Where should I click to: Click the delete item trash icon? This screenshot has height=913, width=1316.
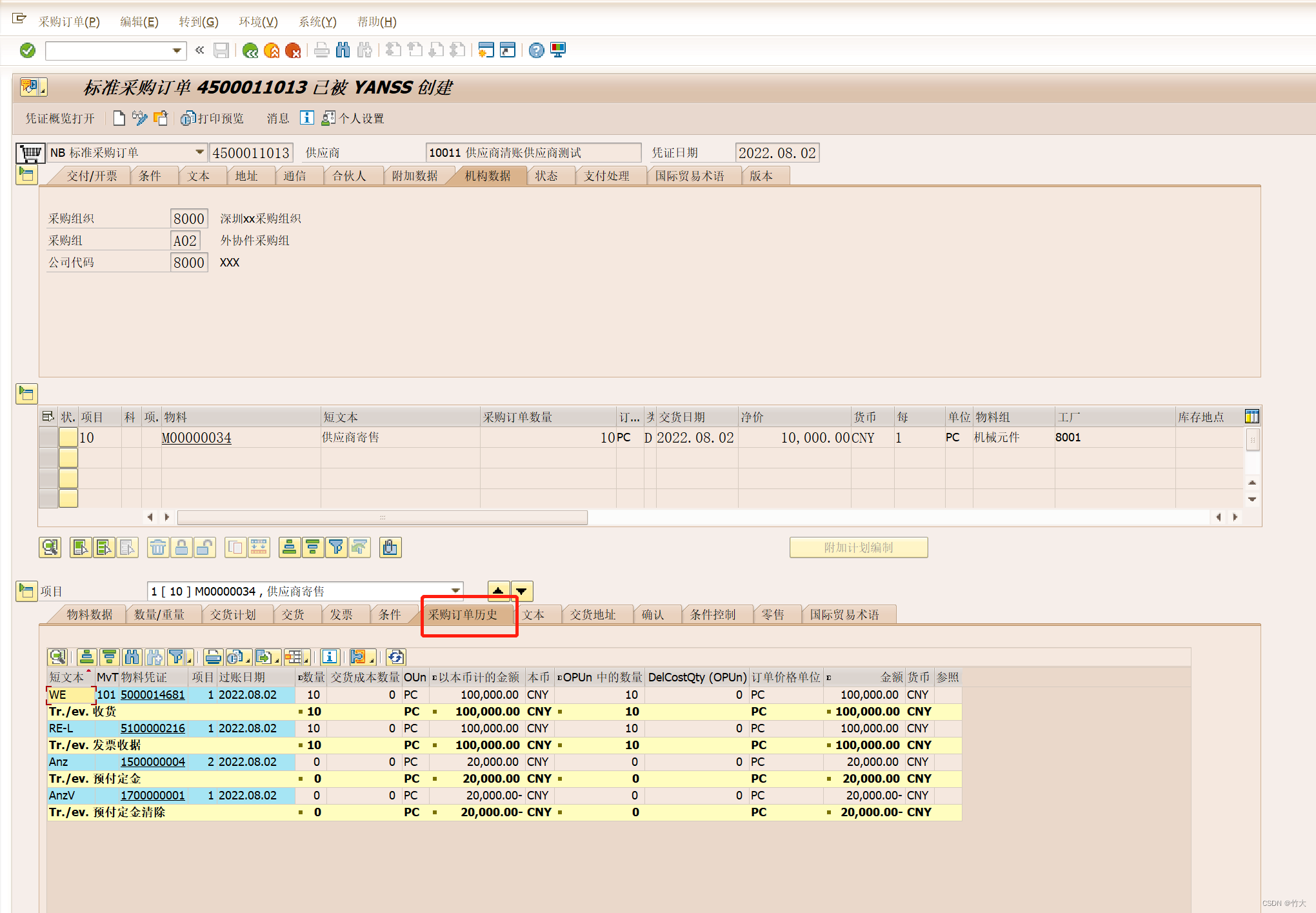pyautogui.click(x=157, y=548)
